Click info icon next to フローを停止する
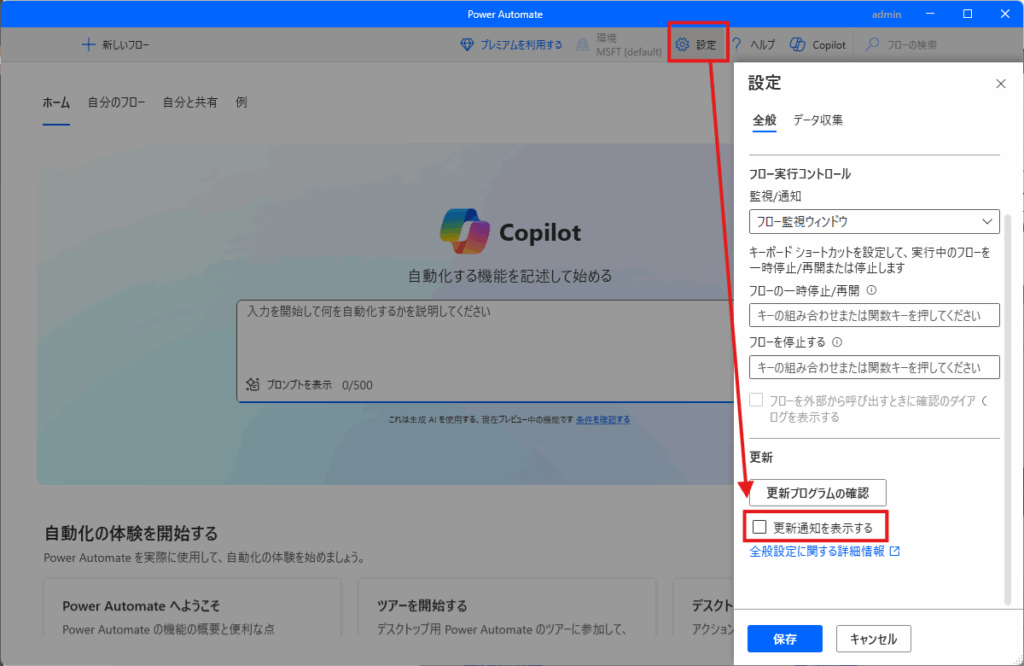The image size is (1024, 666). pos(837,342)
